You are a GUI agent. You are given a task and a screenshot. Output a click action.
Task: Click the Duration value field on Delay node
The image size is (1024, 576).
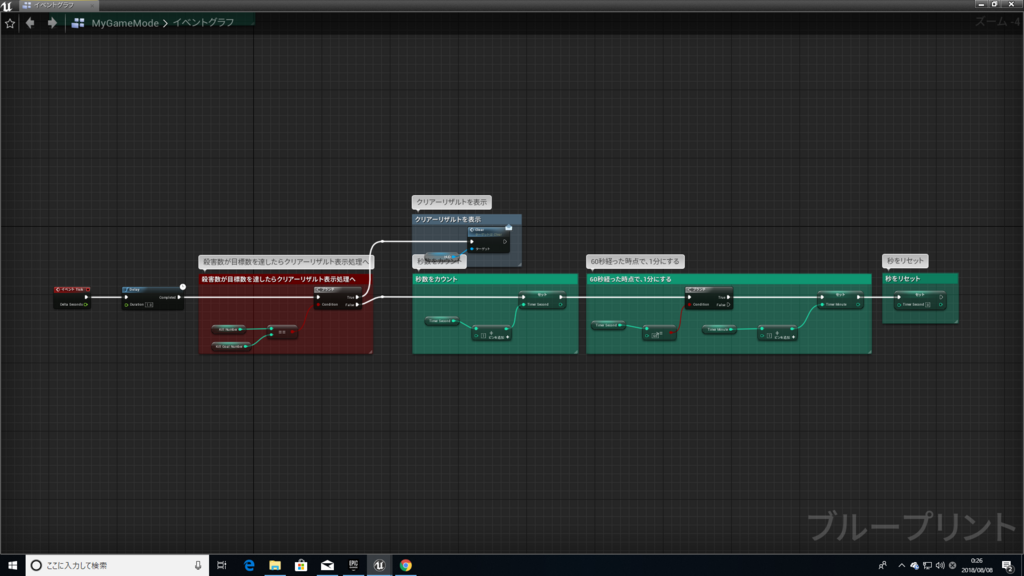click(149, 304)
